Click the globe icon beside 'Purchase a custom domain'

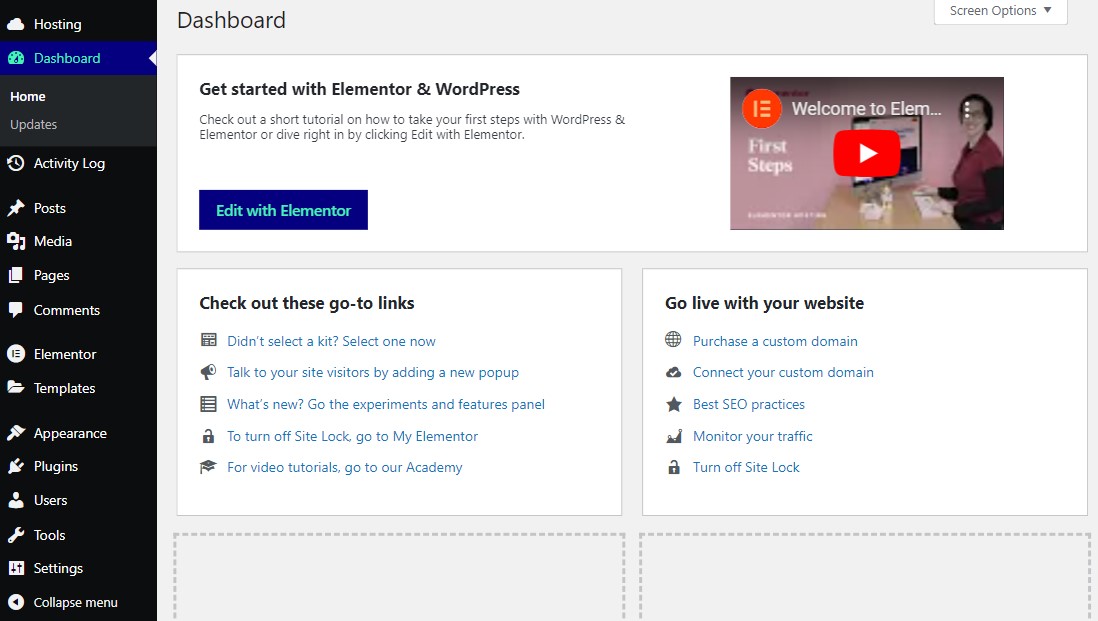pos(673,340)
